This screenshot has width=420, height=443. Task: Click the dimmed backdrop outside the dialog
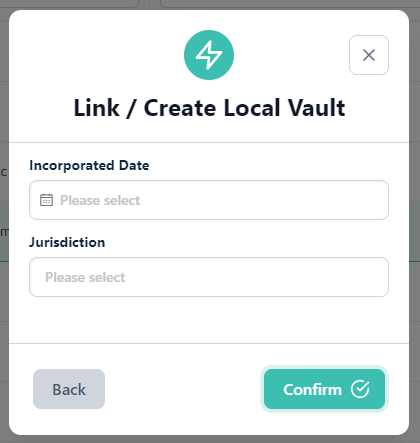tap(414, 233)
